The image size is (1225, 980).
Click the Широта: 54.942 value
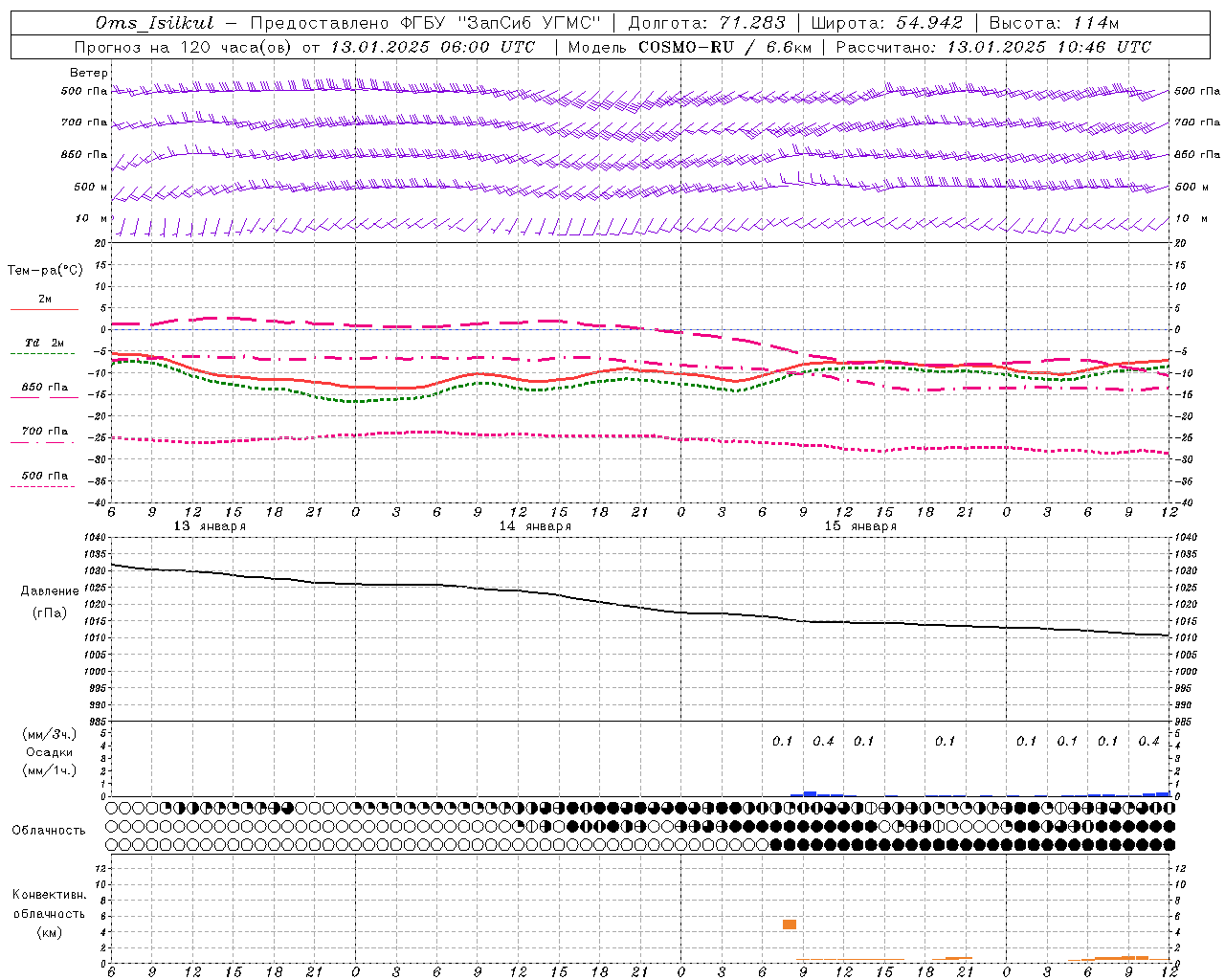[x=886, y=23]
